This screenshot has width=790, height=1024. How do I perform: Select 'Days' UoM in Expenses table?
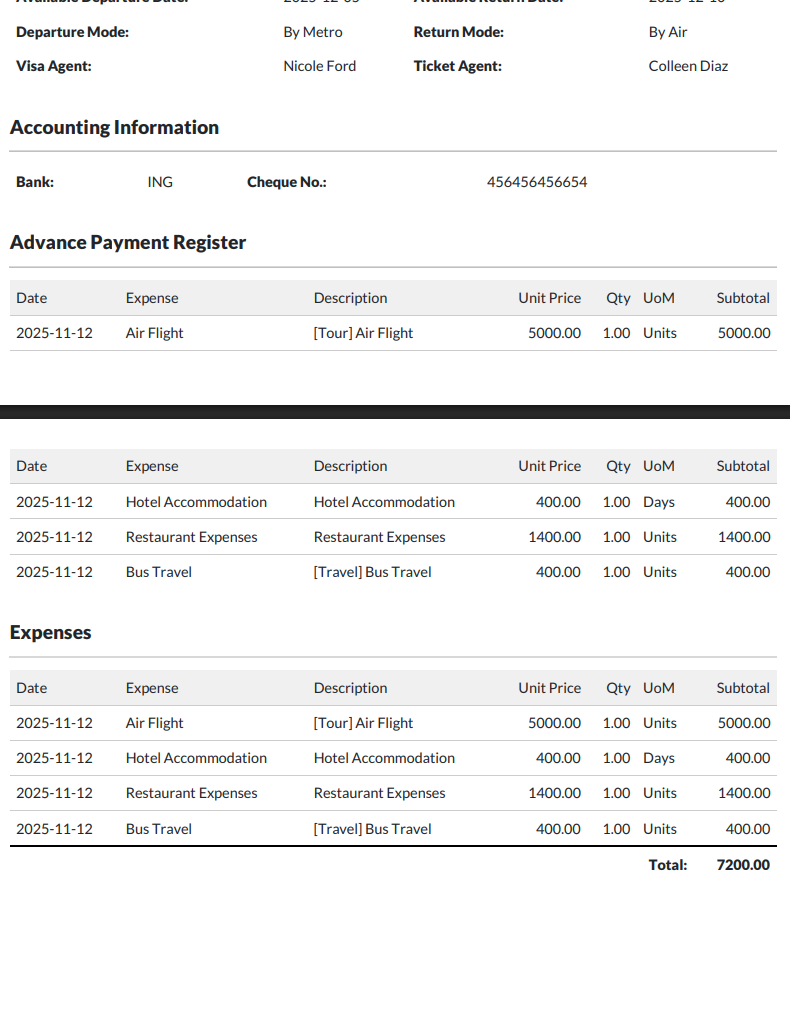point(659,758)
